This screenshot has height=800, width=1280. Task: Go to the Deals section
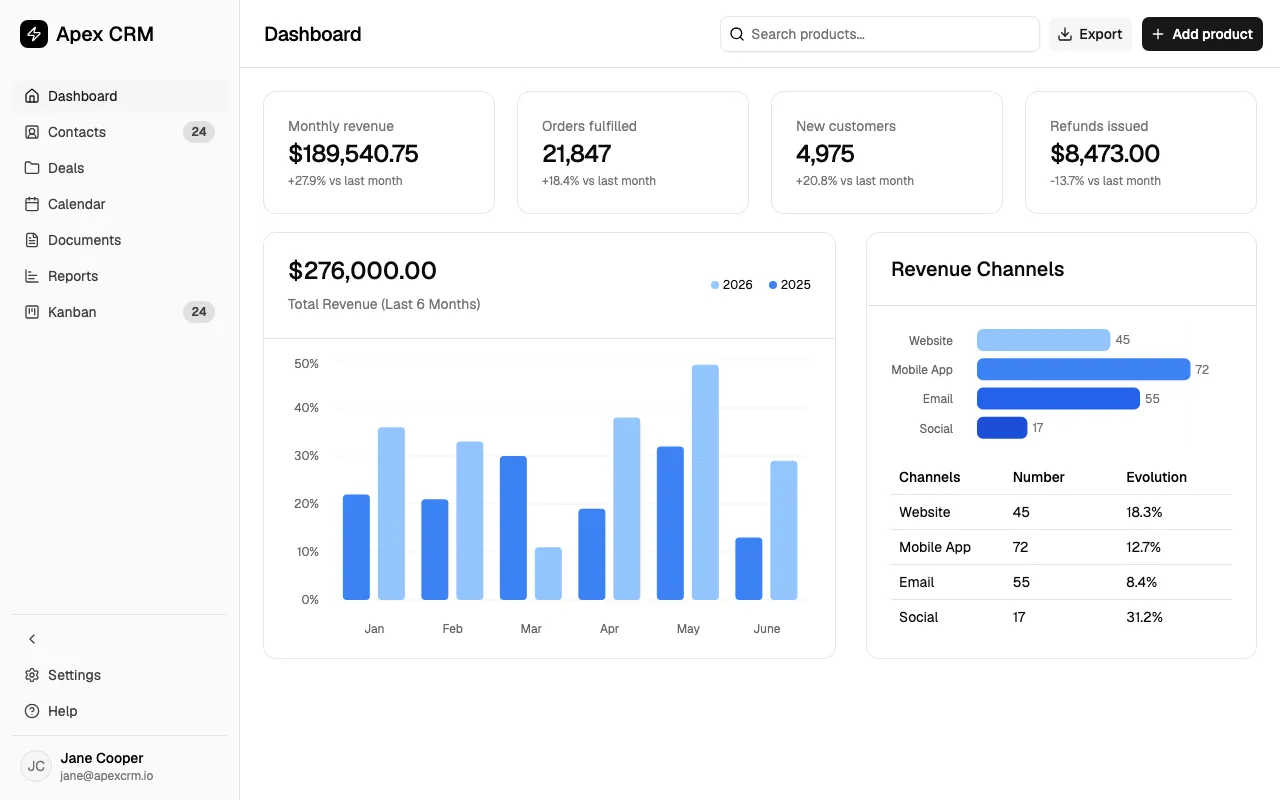coord(120,168)
